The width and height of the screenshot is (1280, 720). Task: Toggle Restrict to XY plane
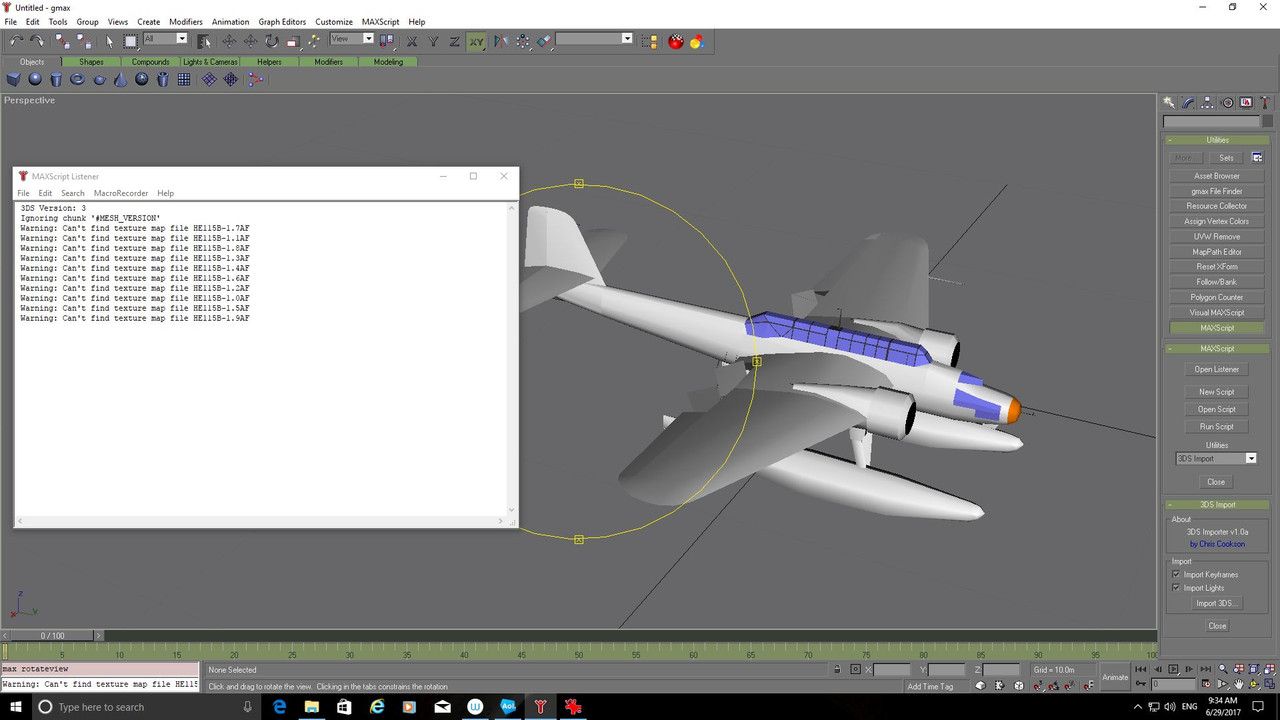point(476,41)
